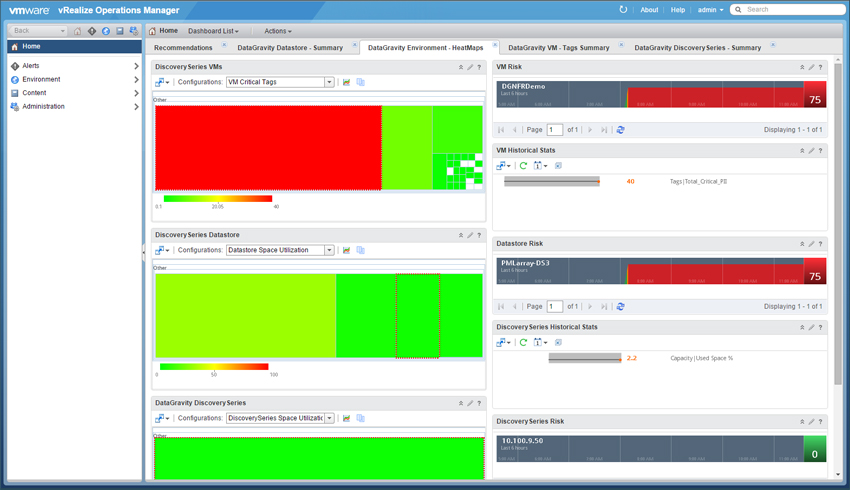Select Home in the navigation panel
Screen dimensions: 850x490
pos(74,47)
